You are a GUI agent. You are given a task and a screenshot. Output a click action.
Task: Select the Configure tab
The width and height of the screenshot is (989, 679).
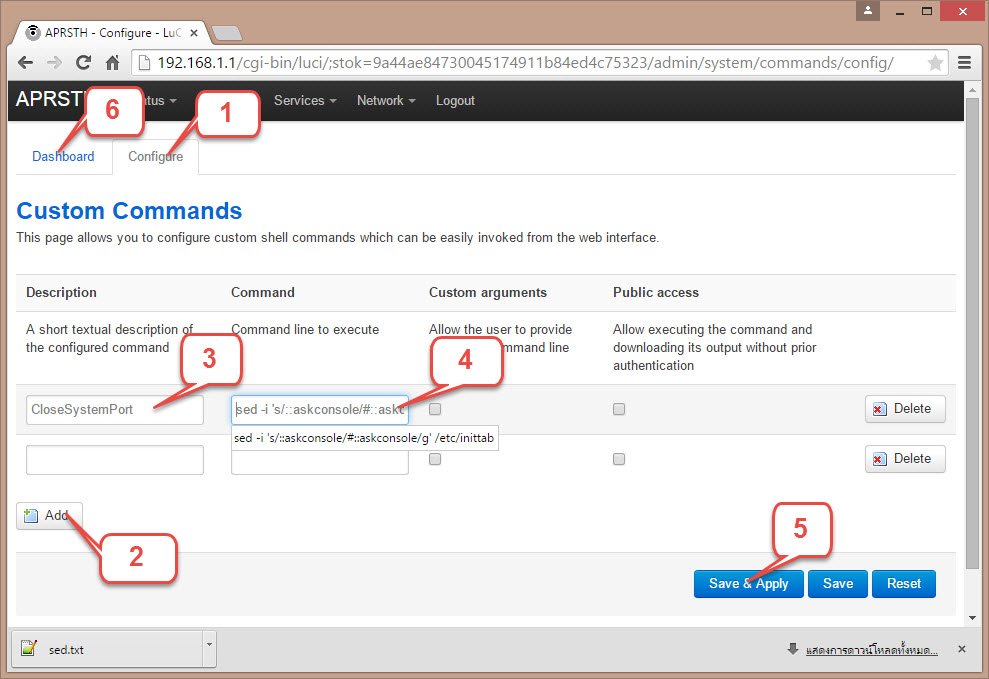coord(156,156)
